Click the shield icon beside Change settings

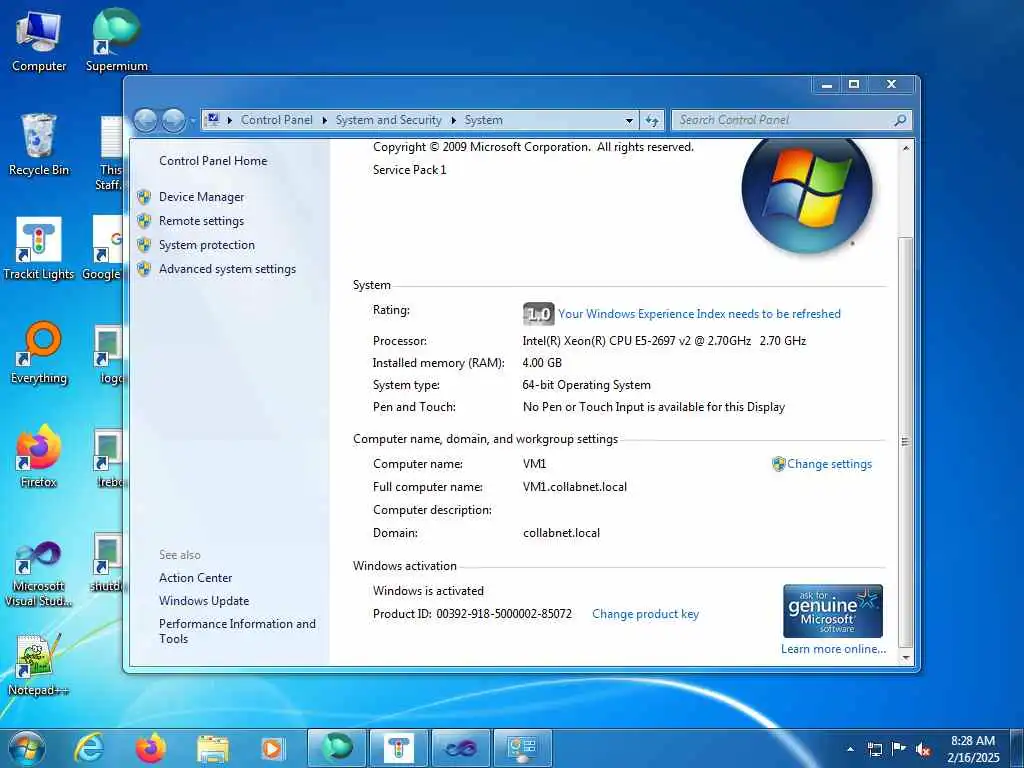(778, 464)
